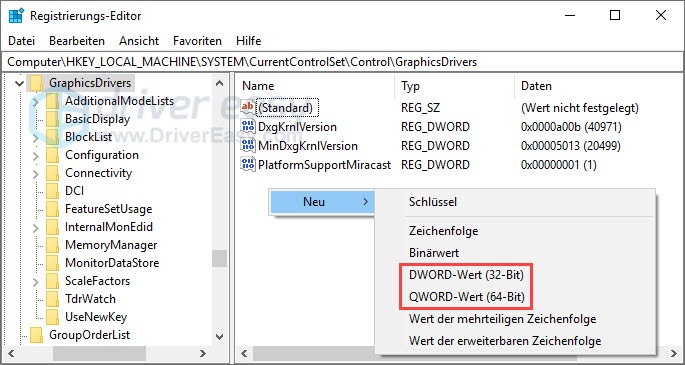Click the data value 0x0000a00b (40971)

point(571,127)
